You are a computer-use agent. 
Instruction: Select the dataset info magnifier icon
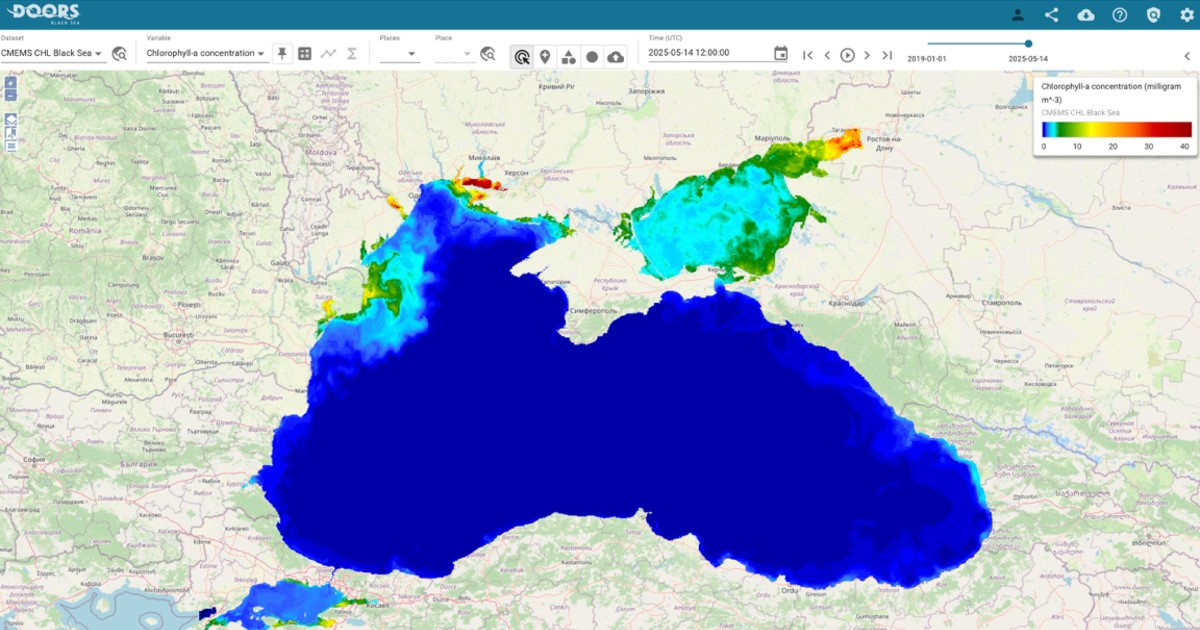tap(119, 54)
